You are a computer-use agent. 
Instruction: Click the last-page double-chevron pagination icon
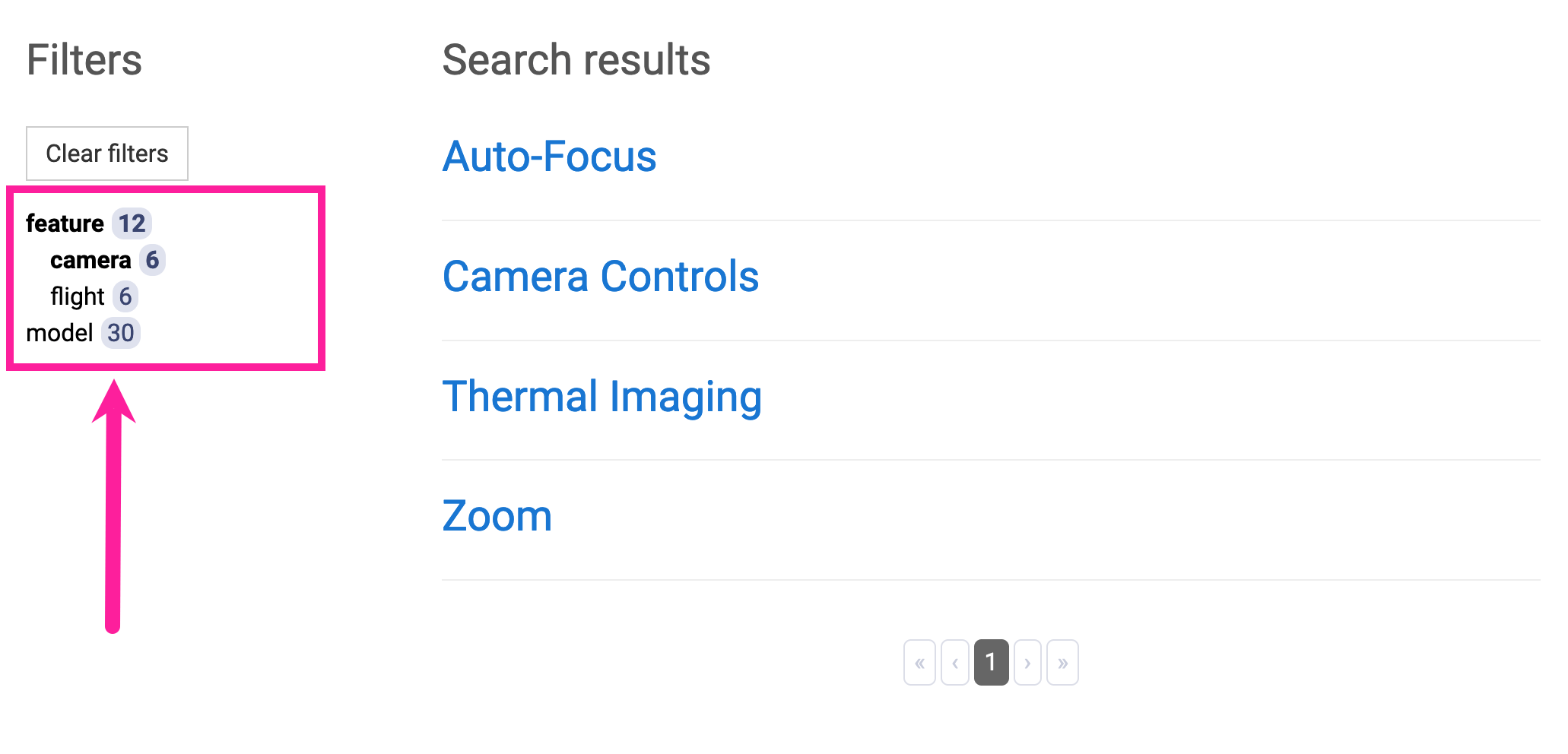[1063, 662]
